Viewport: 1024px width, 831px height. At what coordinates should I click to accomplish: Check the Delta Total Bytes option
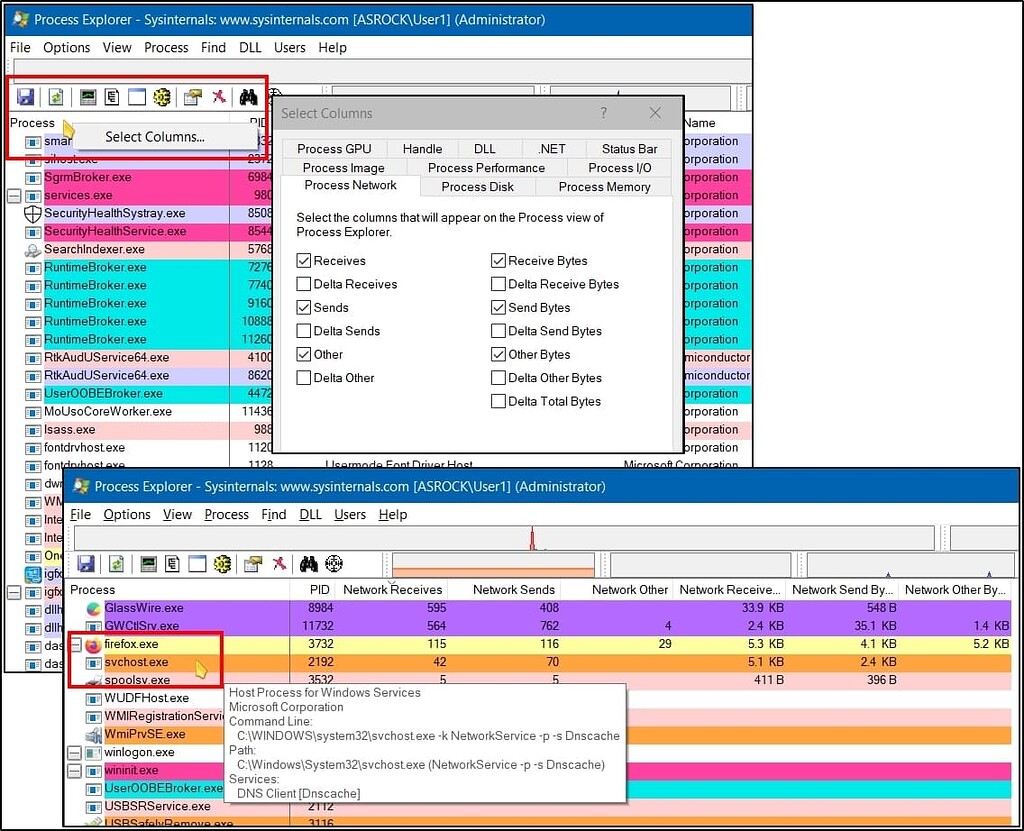pos(498,401)
